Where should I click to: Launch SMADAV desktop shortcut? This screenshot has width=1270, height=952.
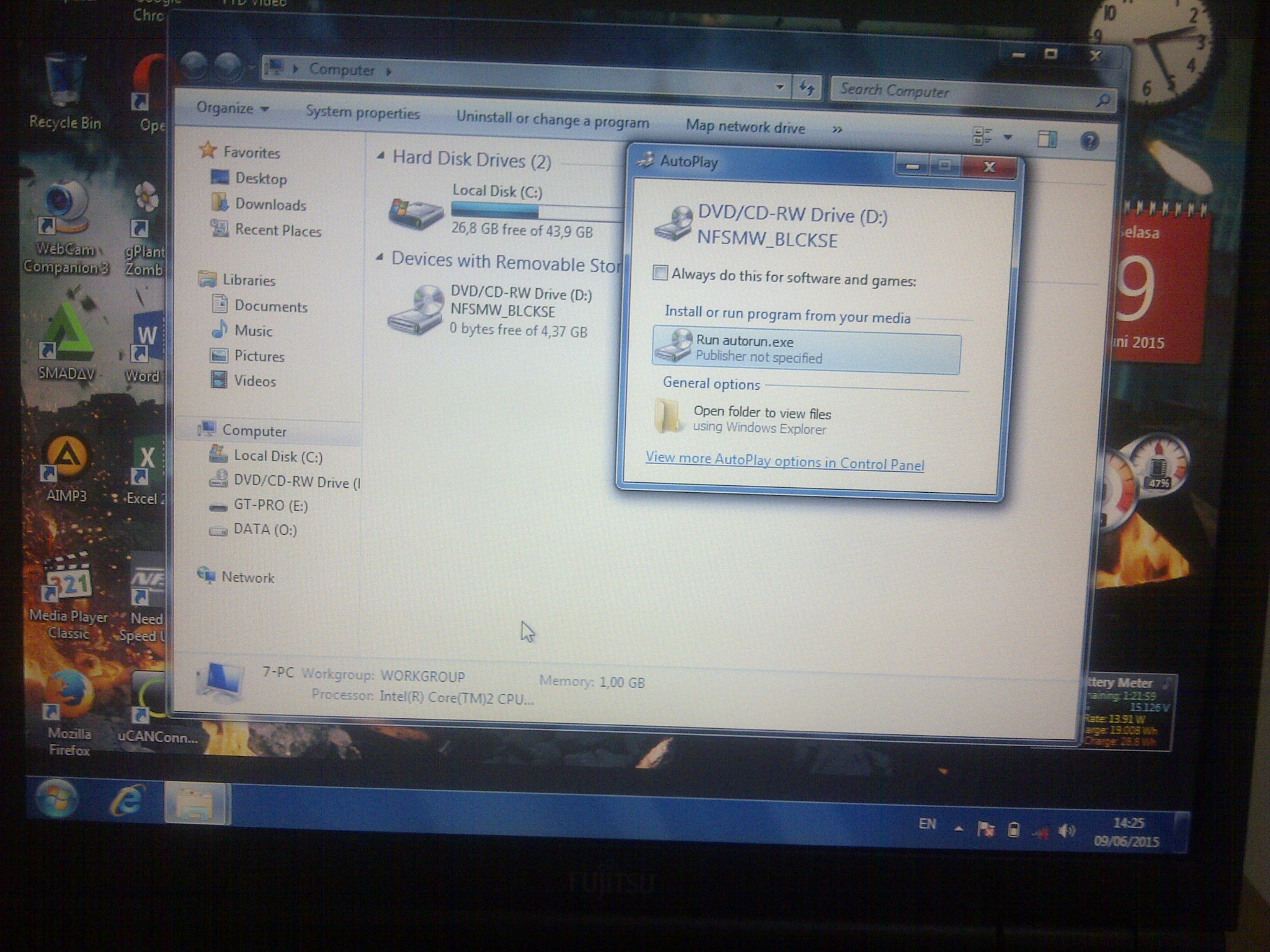tap(66, 343)
